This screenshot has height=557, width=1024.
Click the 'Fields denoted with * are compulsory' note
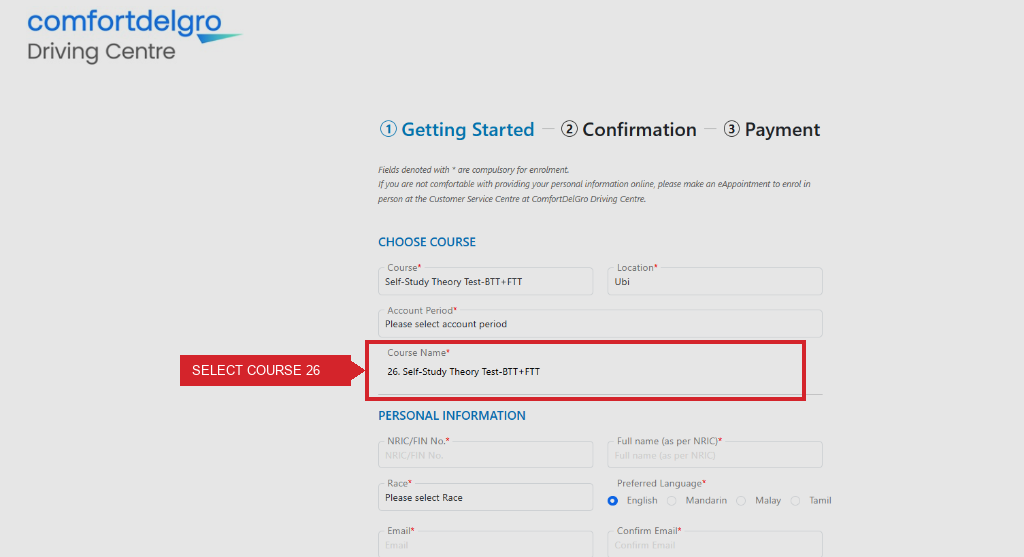[473, 170]
